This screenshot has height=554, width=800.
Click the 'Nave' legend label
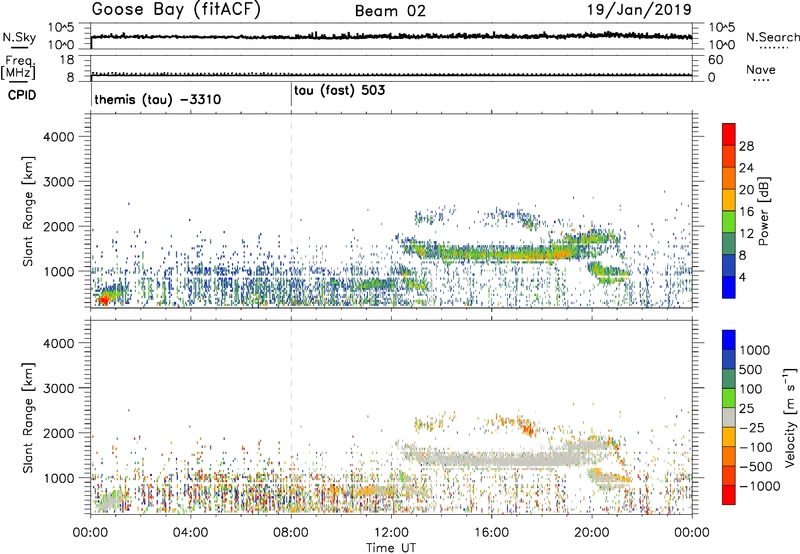tap(761, 70)
